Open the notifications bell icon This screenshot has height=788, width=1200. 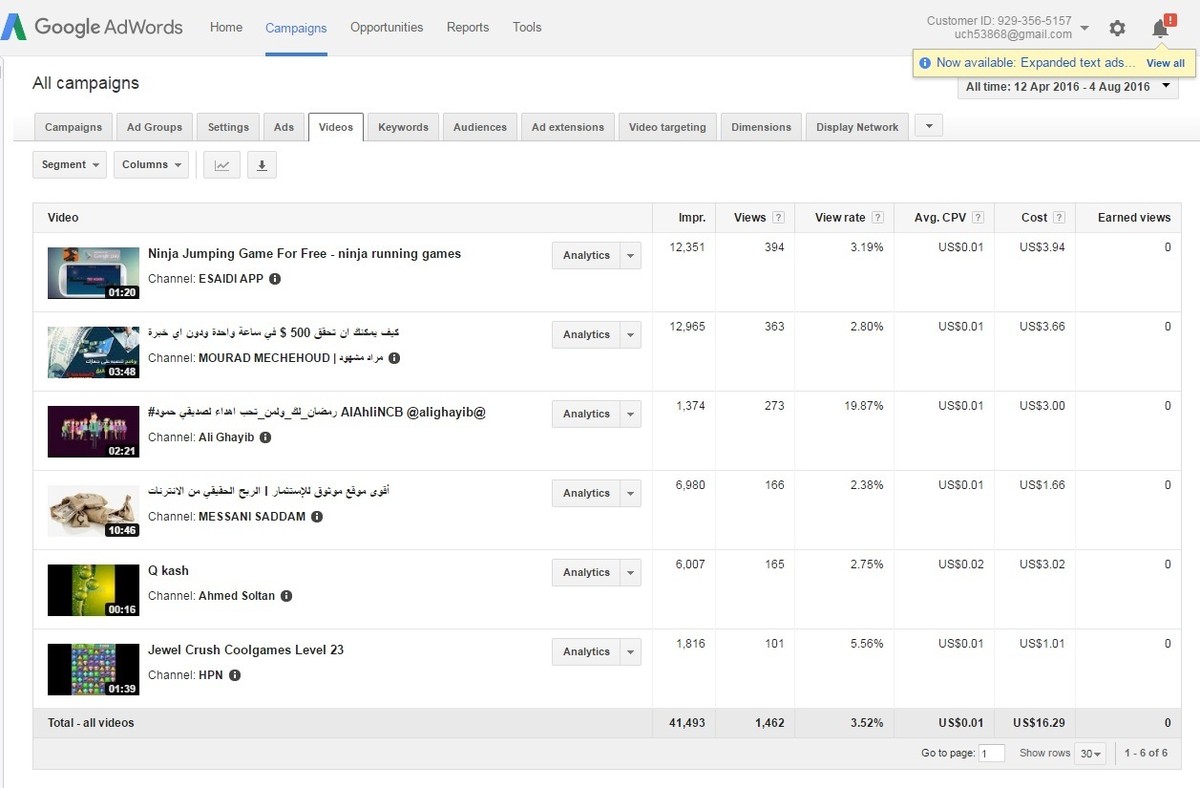coord(1160,28)
